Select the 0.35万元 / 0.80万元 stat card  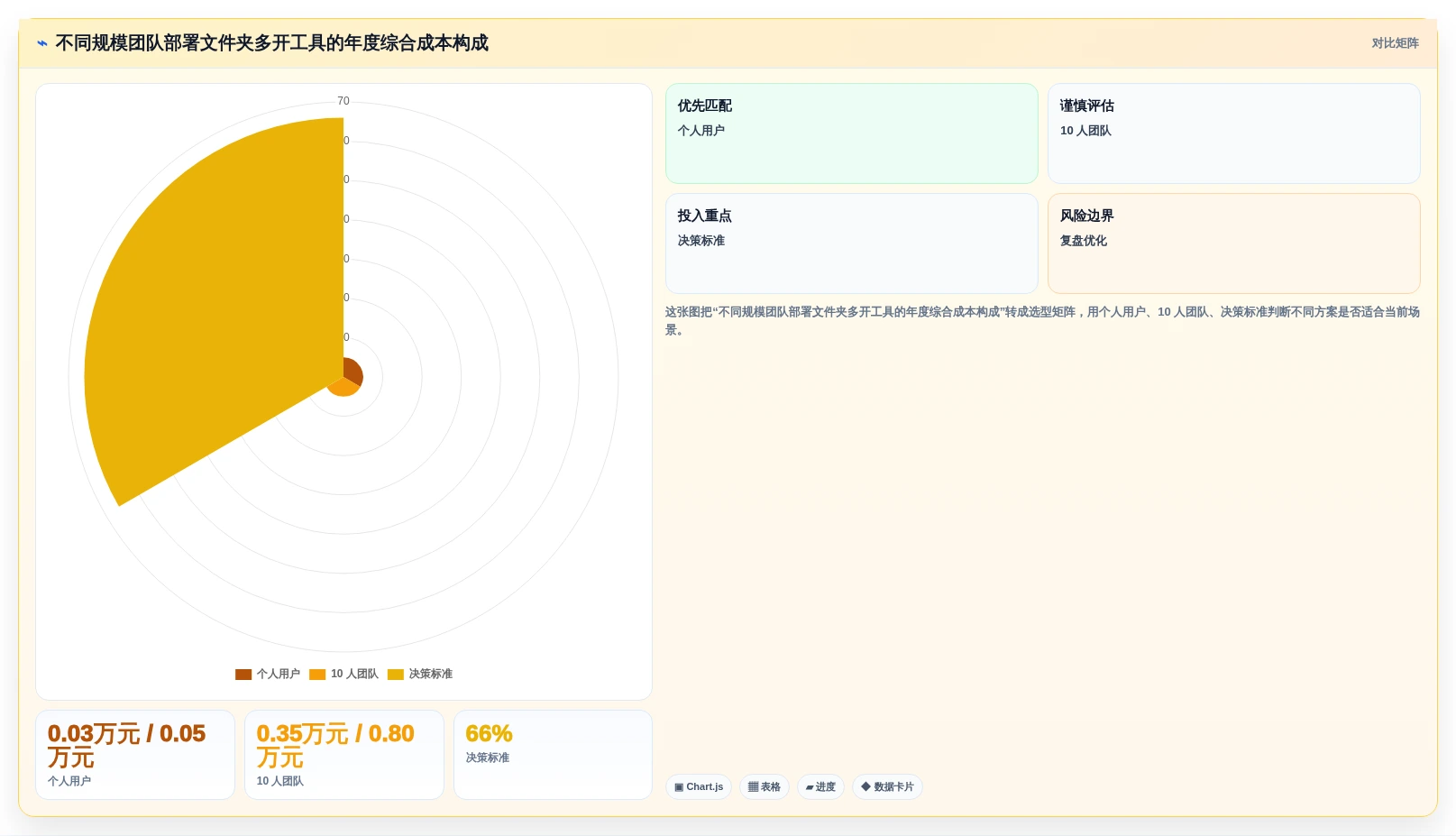[x=344, y=755]
